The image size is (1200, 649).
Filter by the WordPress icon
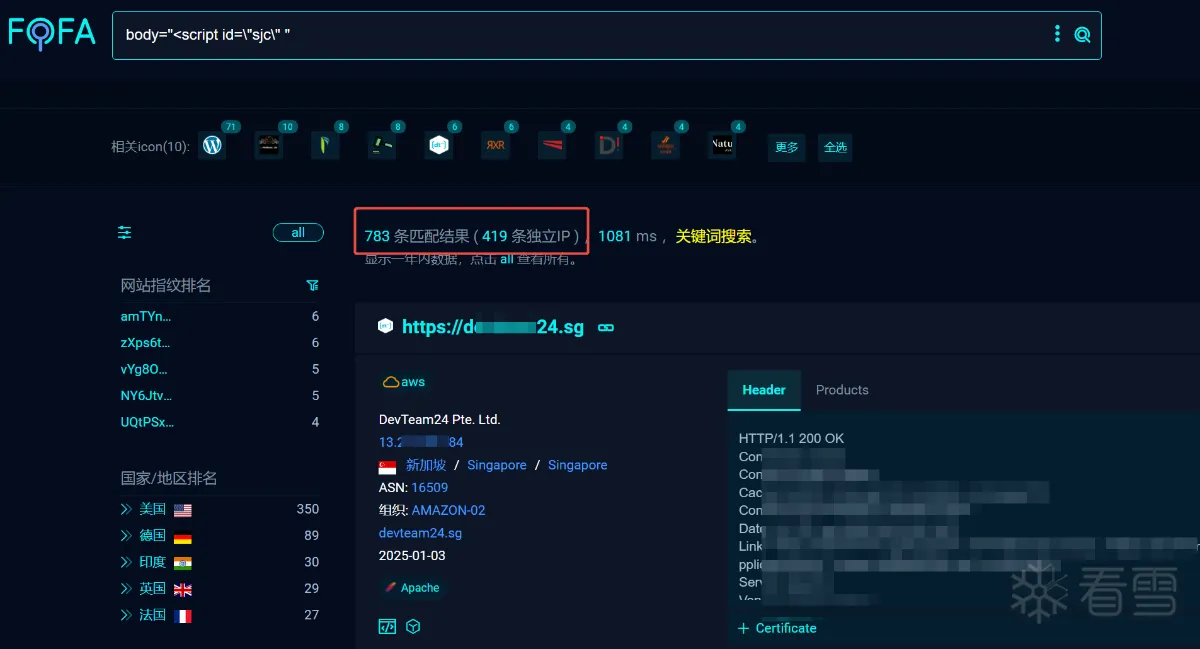(212, 146)
